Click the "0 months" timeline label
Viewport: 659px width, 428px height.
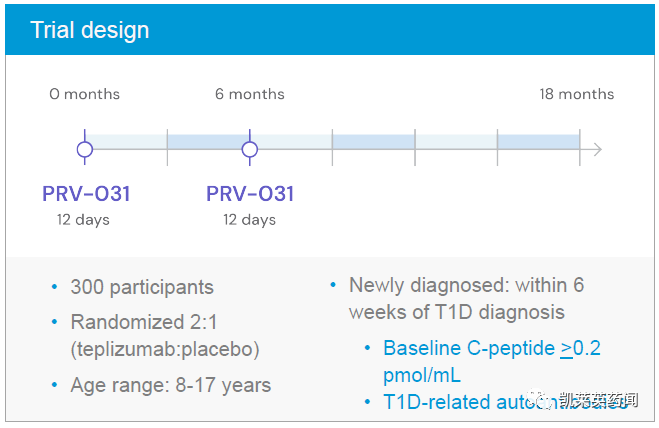pyautogui.click(x=85, y=94)
